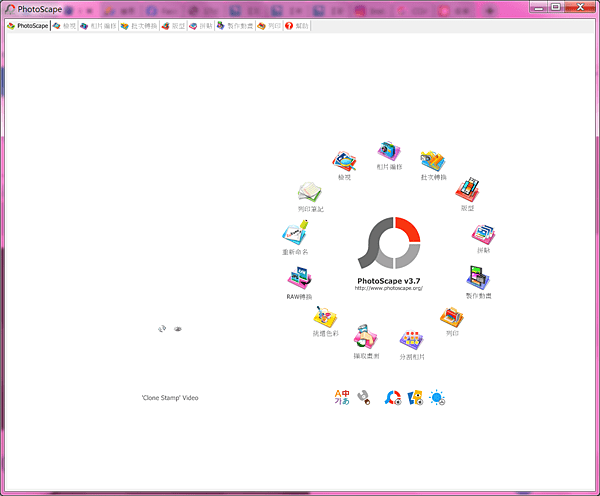Switch to the 檢視 tab
The image size is (600, 496).
pos(64,26)
